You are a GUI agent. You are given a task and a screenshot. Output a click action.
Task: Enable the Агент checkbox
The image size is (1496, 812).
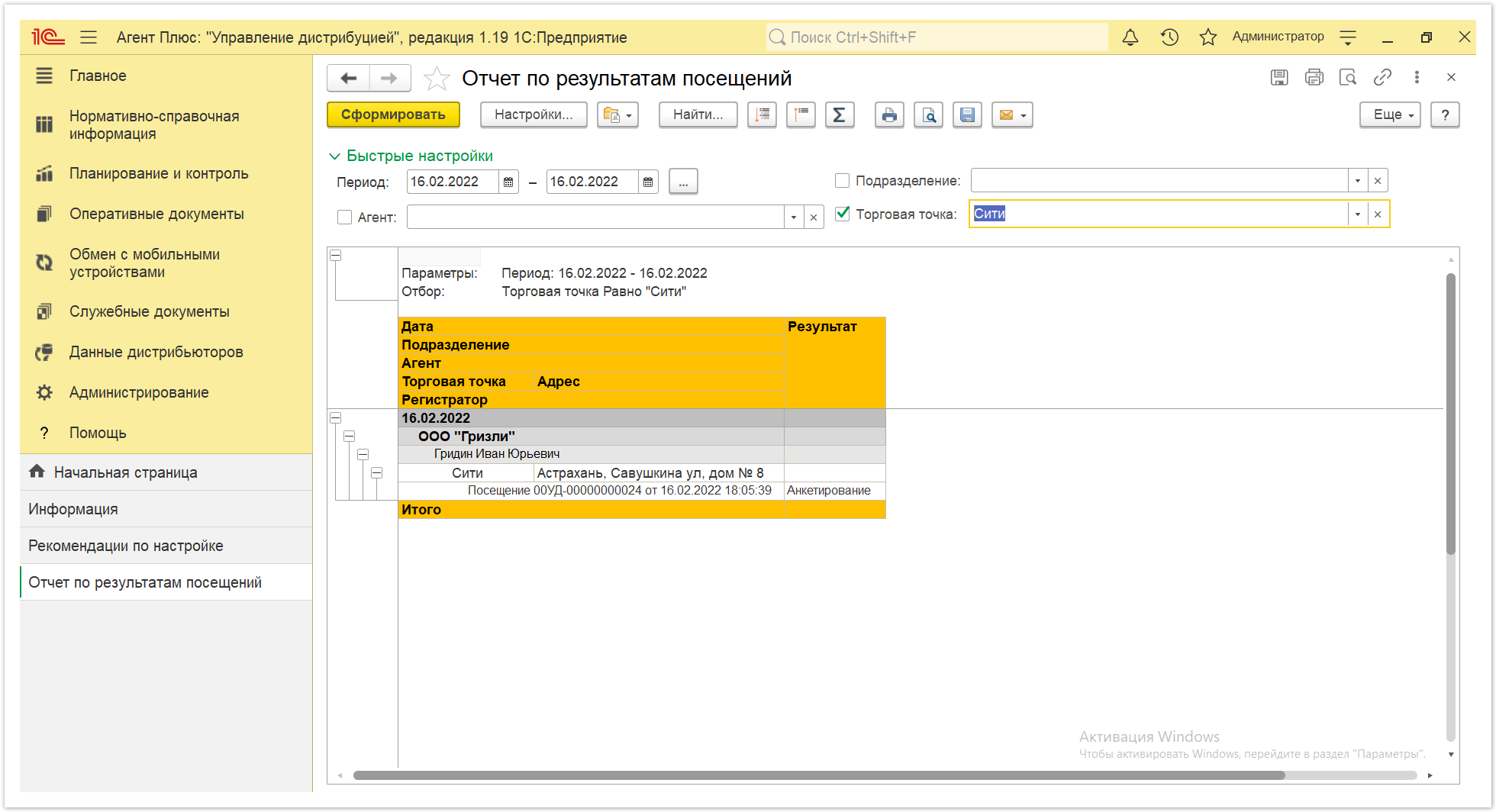tap(344, 217)
